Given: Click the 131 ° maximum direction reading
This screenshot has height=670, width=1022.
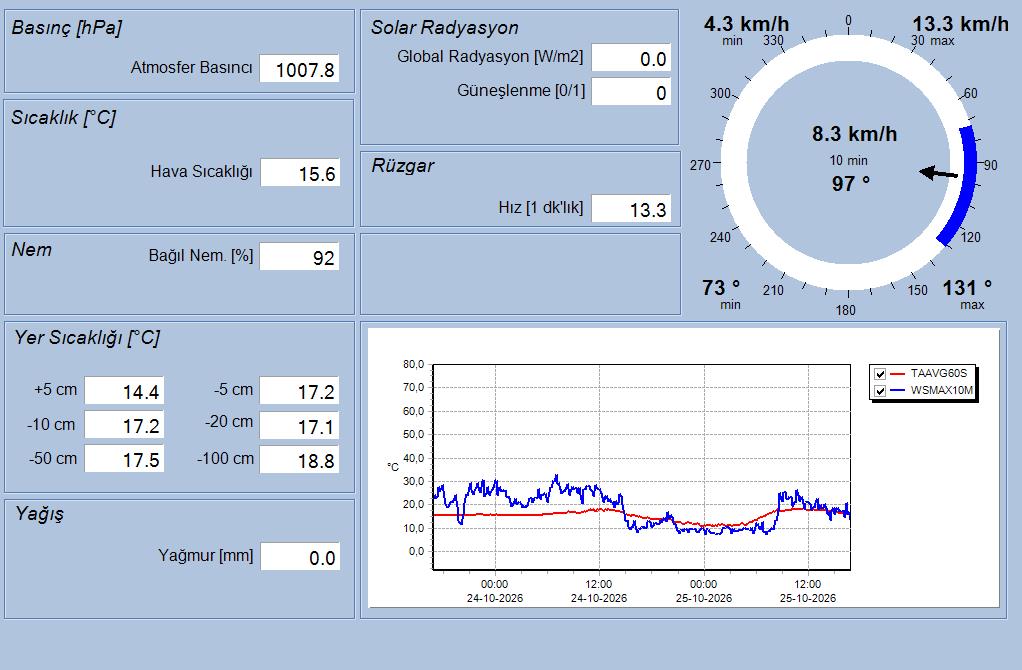Looking at the screenshot, I should [x=967, y=287].
